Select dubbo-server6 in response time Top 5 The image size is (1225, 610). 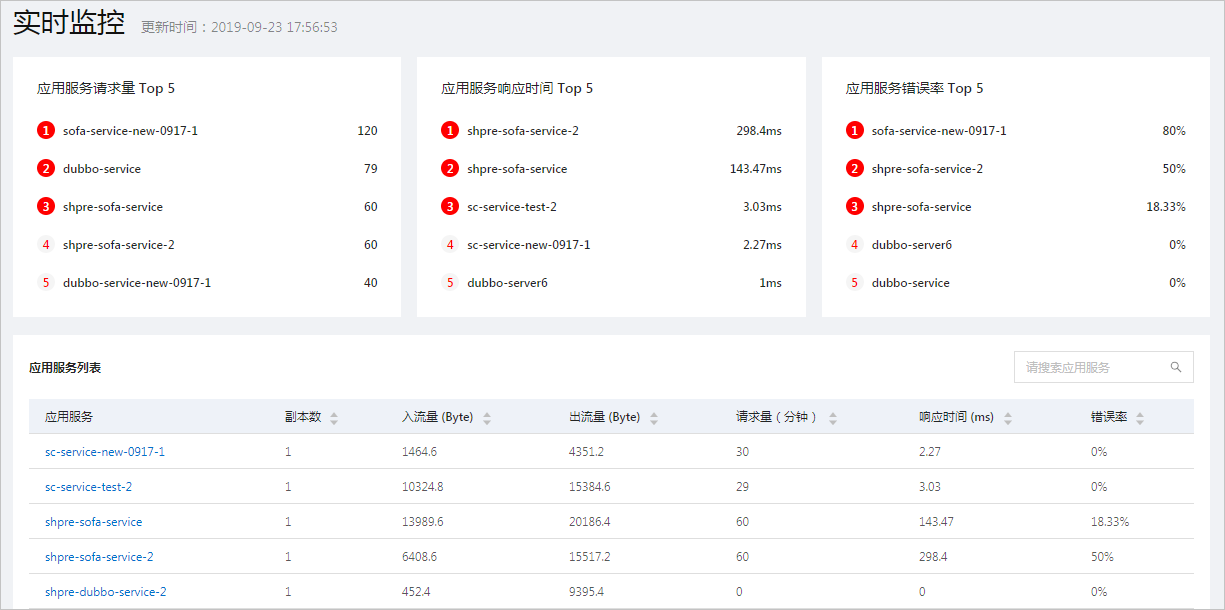pyautogui.click(x=507, y=283)
